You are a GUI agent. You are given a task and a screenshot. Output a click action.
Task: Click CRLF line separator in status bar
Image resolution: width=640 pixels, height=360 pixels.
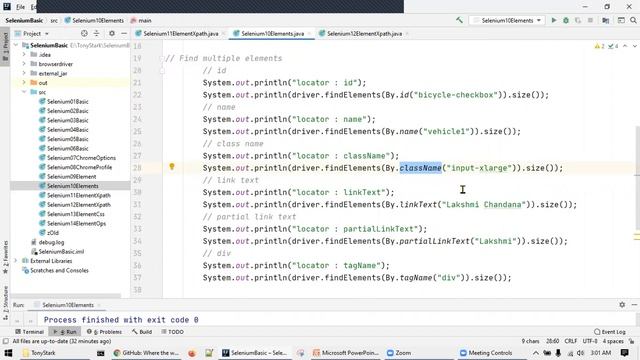571,341
